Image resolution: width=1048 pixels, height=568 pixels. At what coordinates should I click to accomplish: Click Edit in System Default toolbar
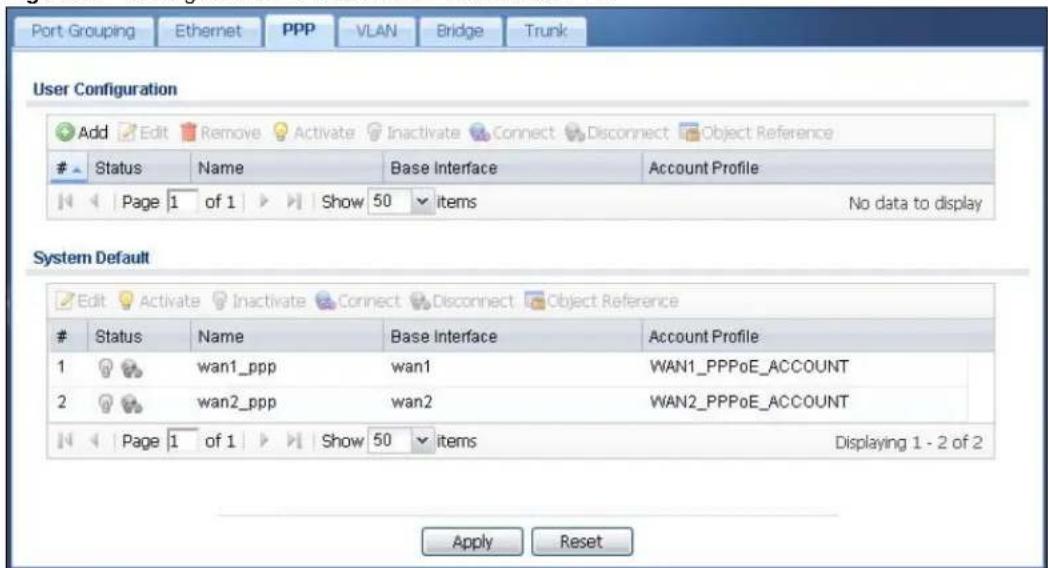pos(82,301)
